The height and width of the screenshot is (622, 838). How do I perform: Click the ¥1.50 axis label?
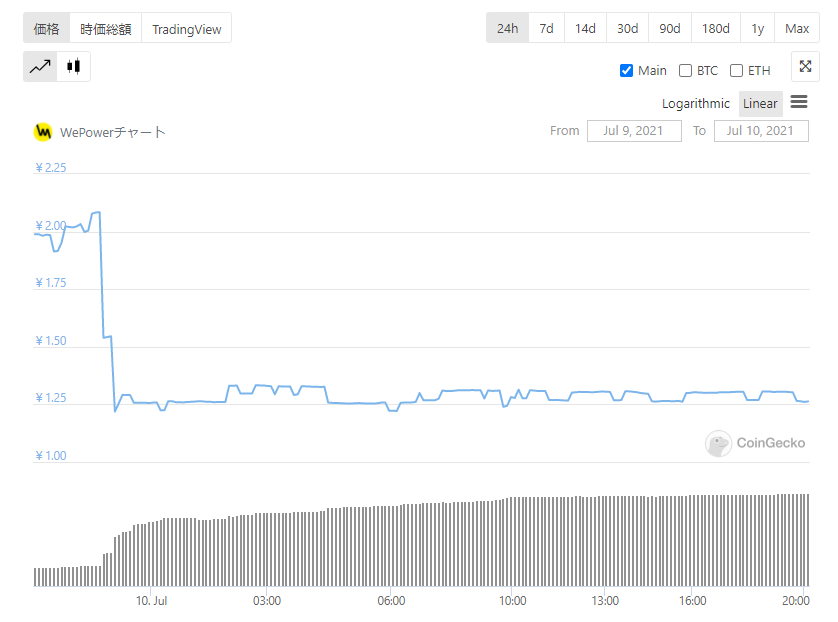(x=51, y=341)
